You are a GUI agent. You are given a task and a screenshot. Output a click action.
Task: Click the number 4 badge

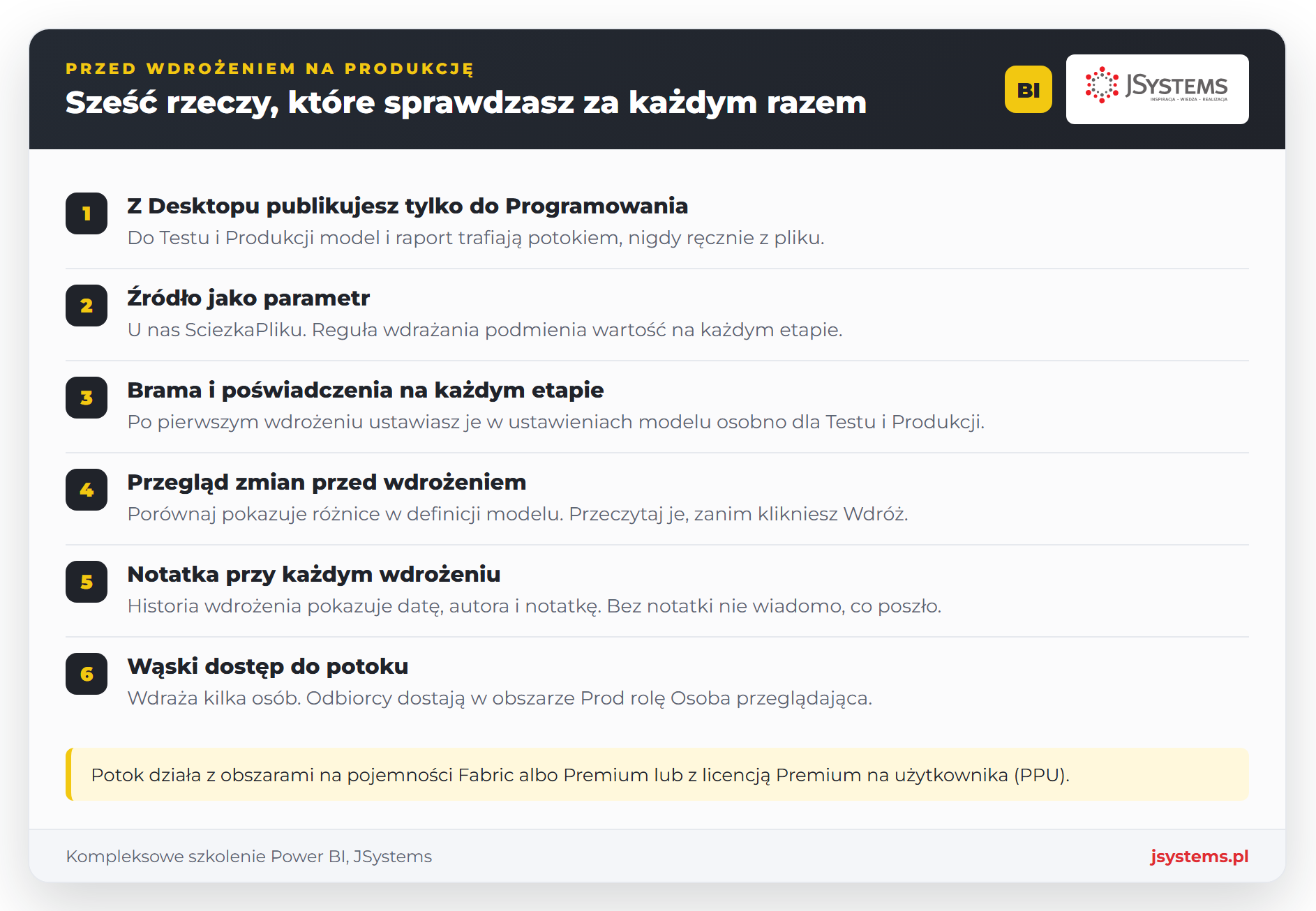[x=87, y=490]
